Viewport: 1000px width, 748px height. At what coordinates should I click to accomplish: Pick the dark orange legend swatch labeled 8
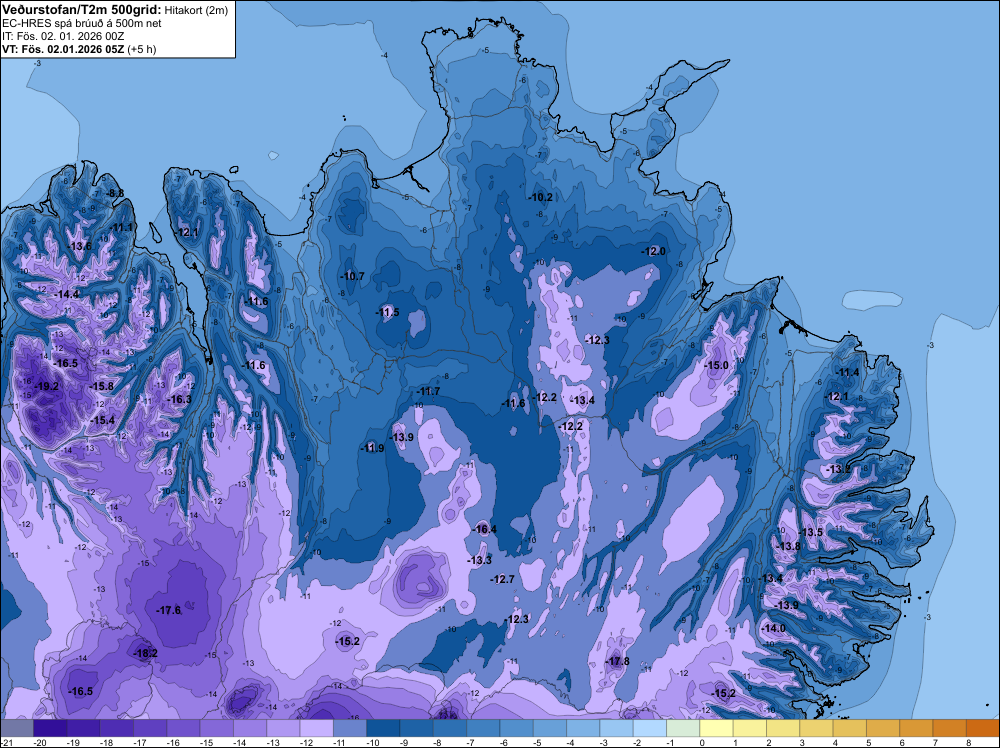pyautogui.click(x=983, y=728)
